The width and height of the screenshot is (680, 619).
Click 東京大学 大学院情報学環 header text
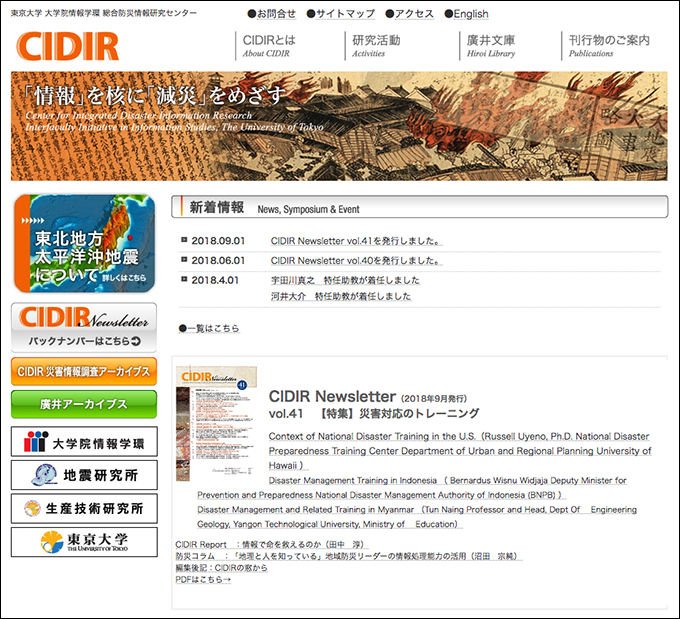point(104,13)
